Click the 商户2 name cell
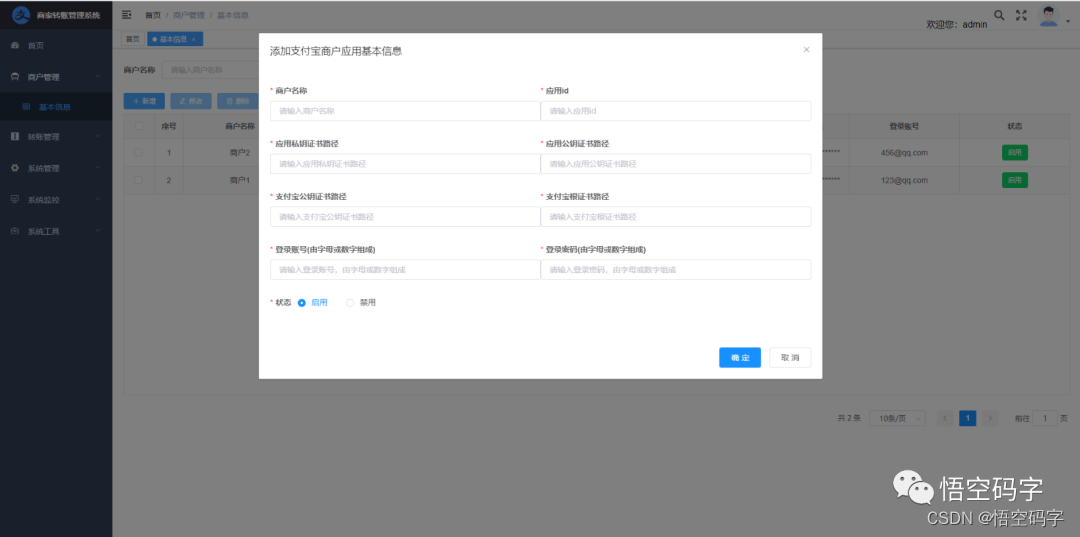The height and width of the screenshot is (537, 1080). click(x=240, y=153)
